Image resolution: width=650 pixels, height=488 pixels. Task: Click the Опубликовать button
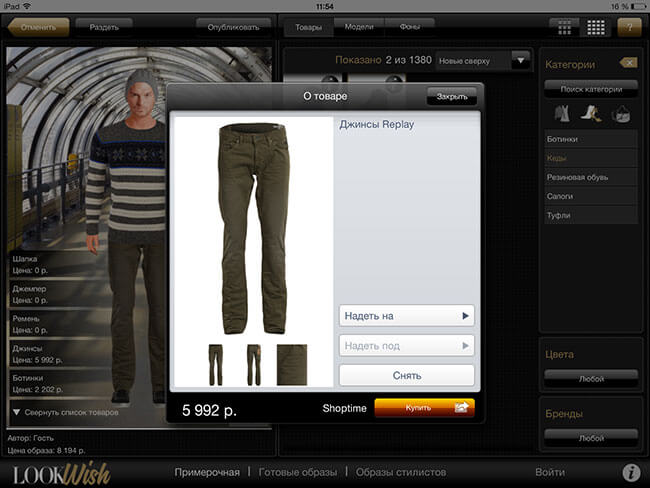(233, 27)
